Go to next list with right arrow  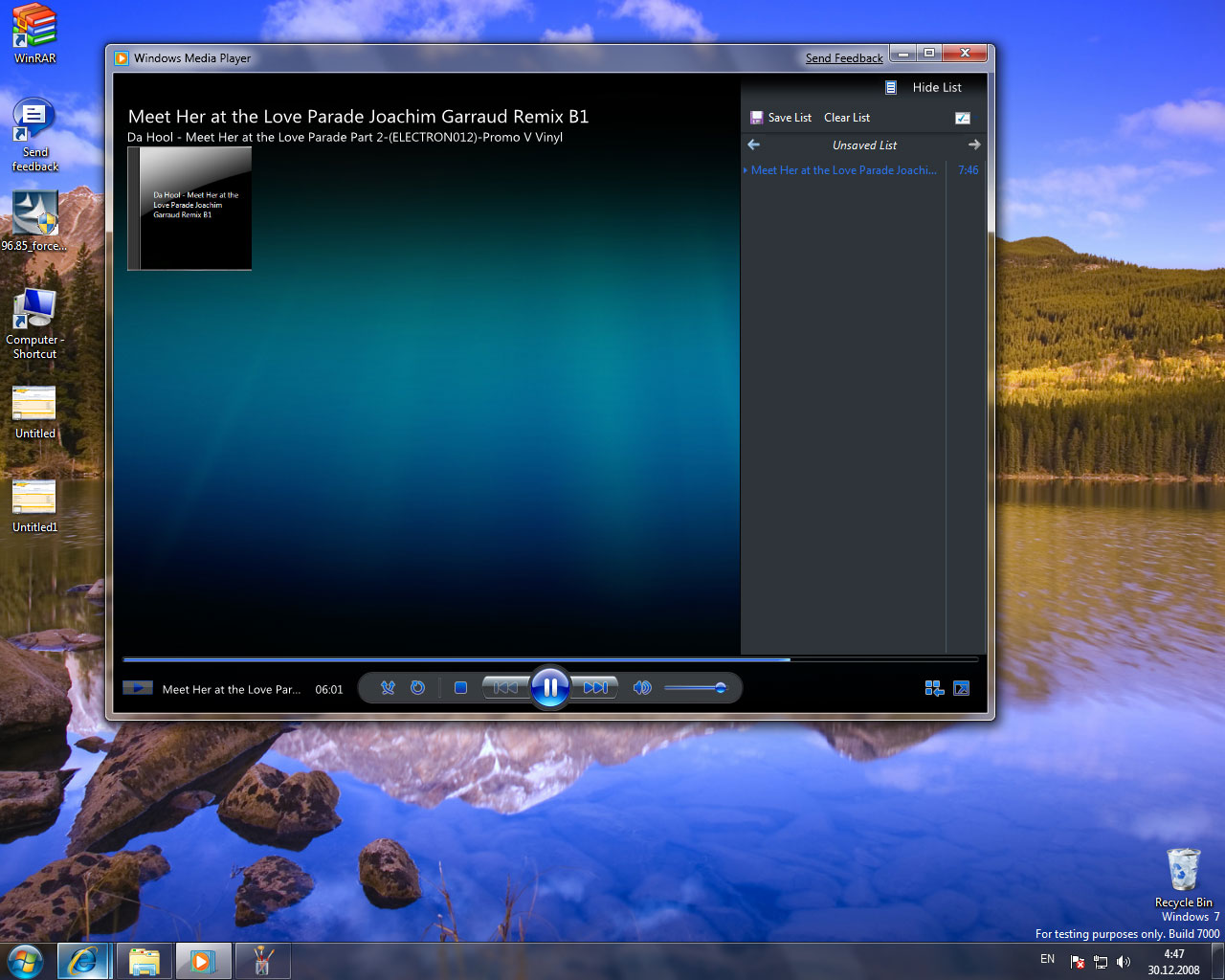pyautogui.click(x=974, y=145)
